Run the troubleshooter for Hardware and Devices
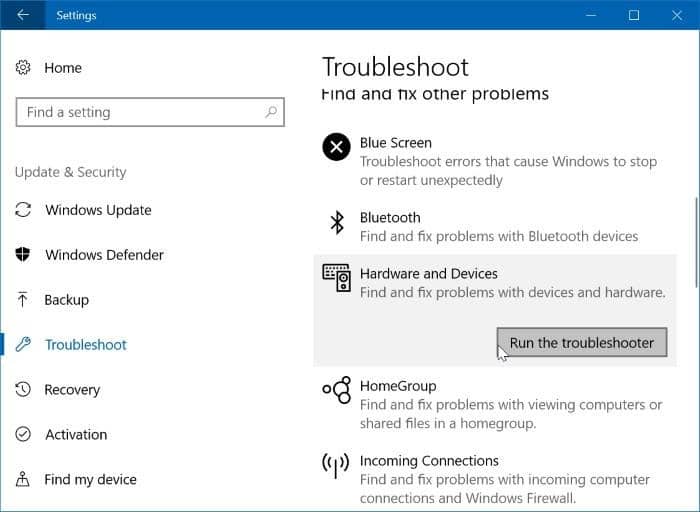Screen dimensions: 700x512 coord(582,342)
